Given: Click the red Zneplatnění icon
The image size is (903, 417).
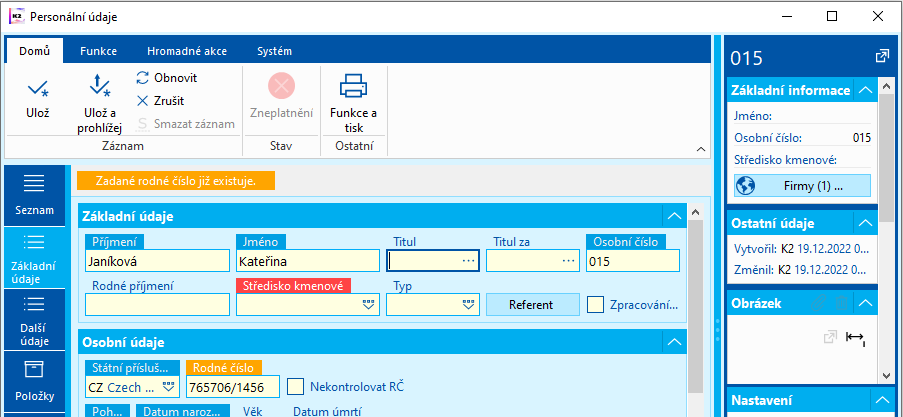Looking at the screenshot, I should coord(281,86).
